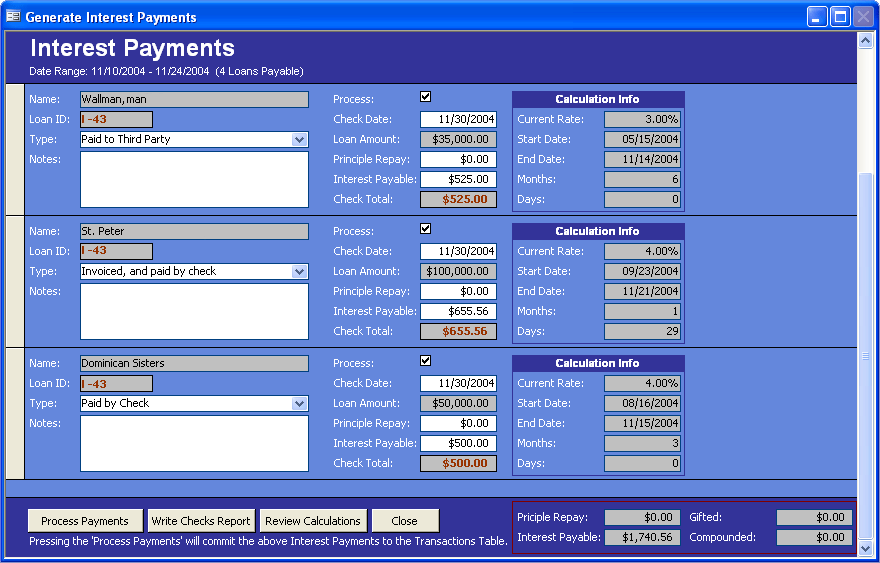Viewport: 880px width, 563px height.
Task: Open the Type dropdown showing Paid to Third Party
Action: [x=299, y=140]
